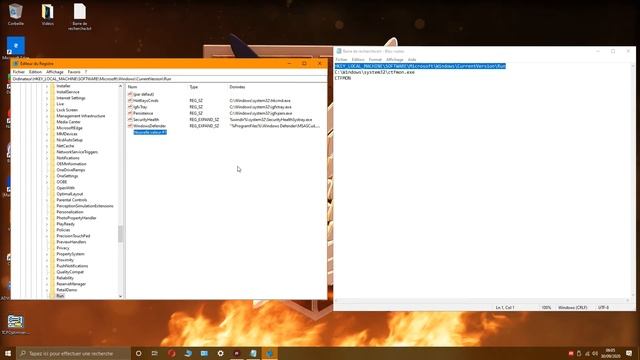Select the Run key in the tree
Screen dimensions: 640x360
click(x=60, y=296)
